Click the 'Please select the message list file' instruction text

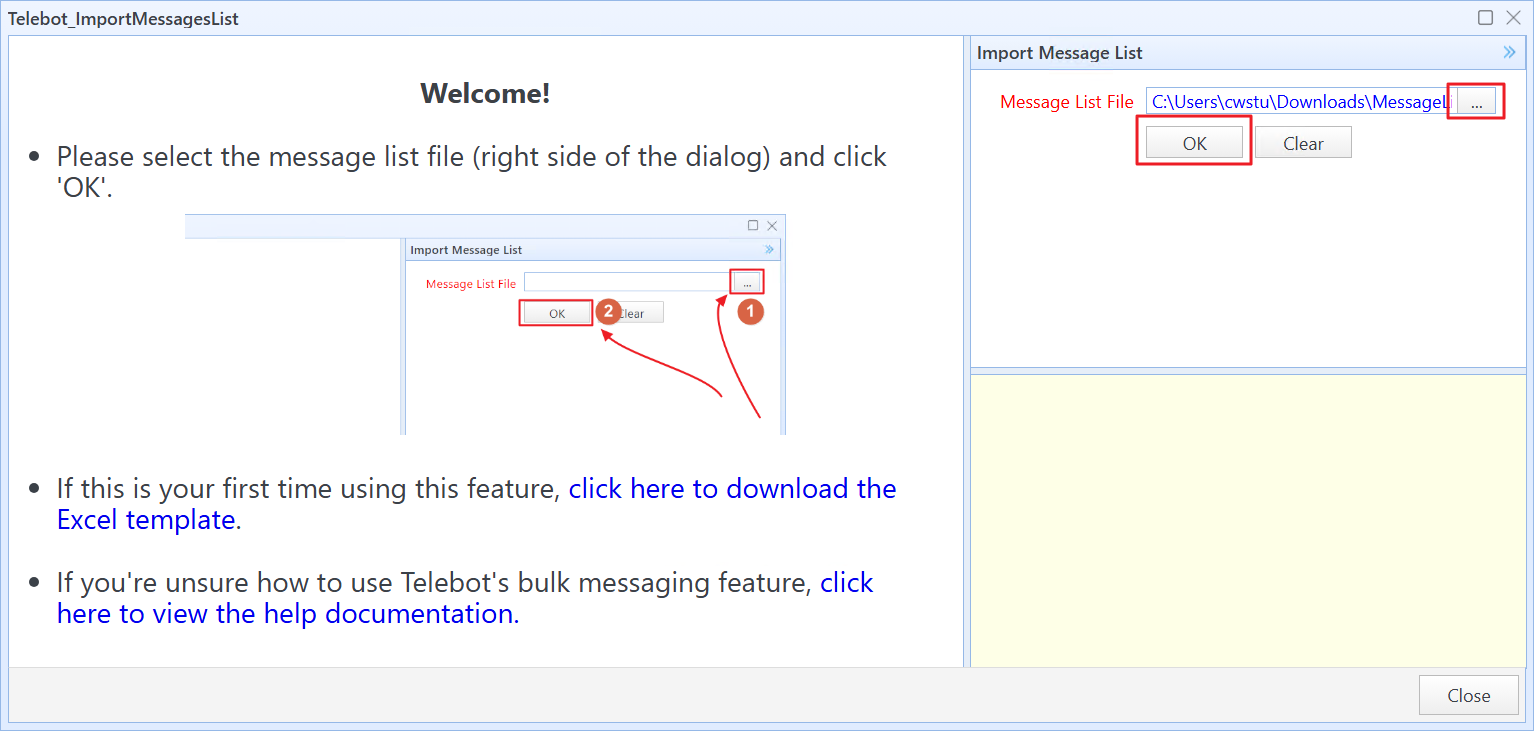point(472,171)
